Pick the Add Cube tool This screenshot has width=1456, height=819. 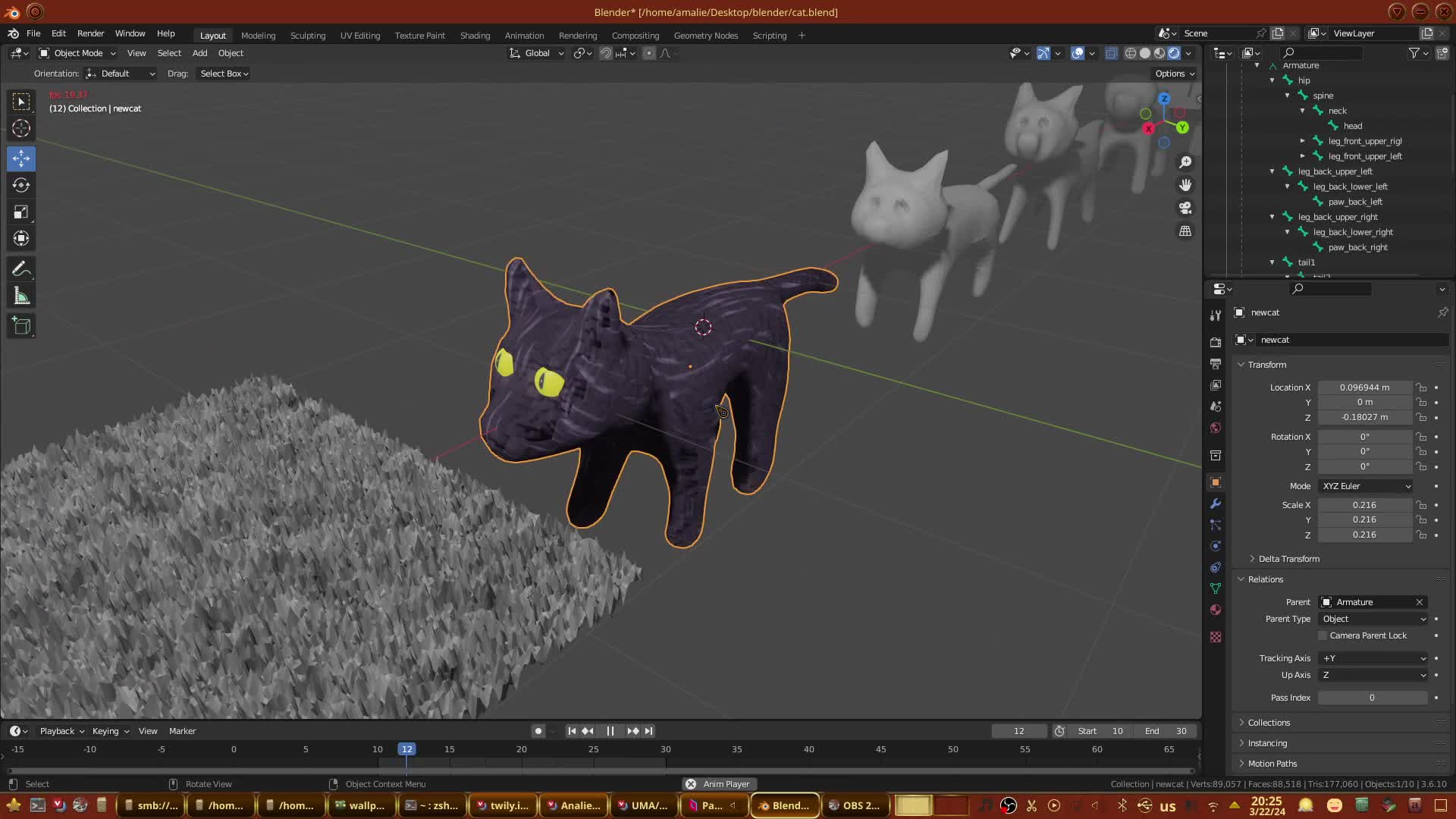(21, 327)
